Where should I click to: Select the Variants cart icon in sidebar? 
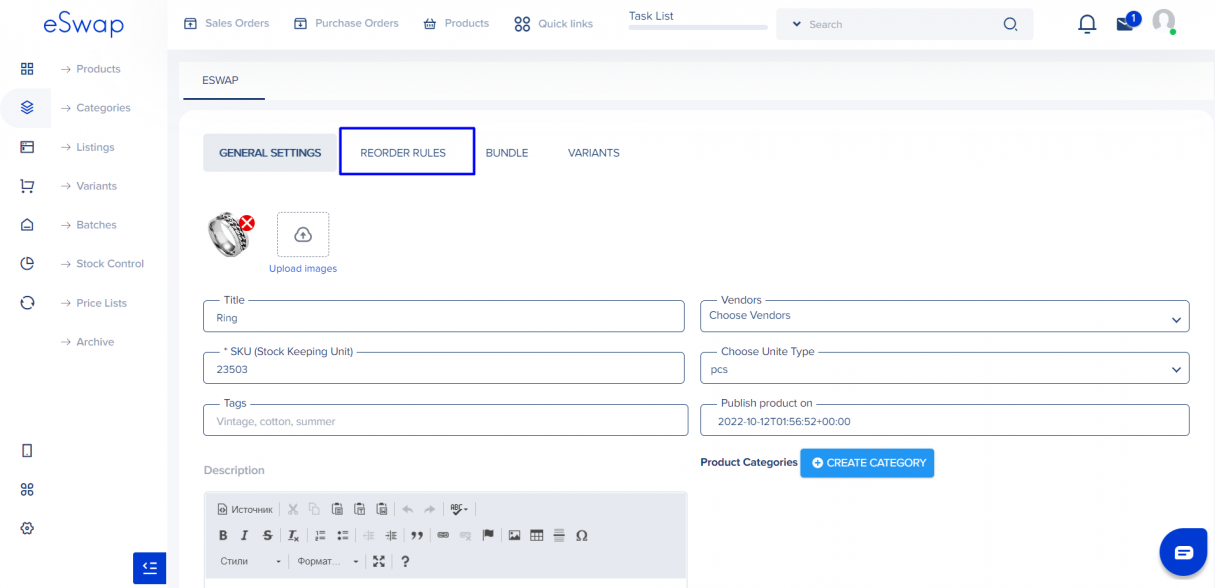click(x=27, y=185)
